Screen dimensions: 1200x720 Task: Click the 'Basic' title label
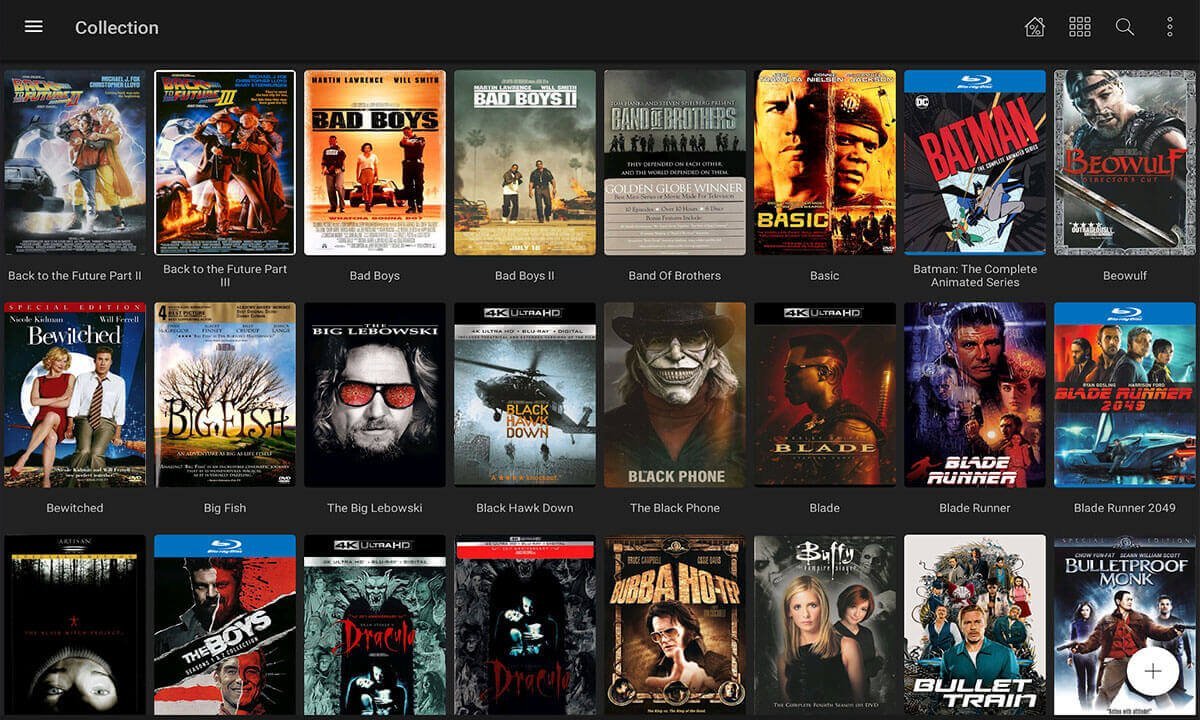825,276
